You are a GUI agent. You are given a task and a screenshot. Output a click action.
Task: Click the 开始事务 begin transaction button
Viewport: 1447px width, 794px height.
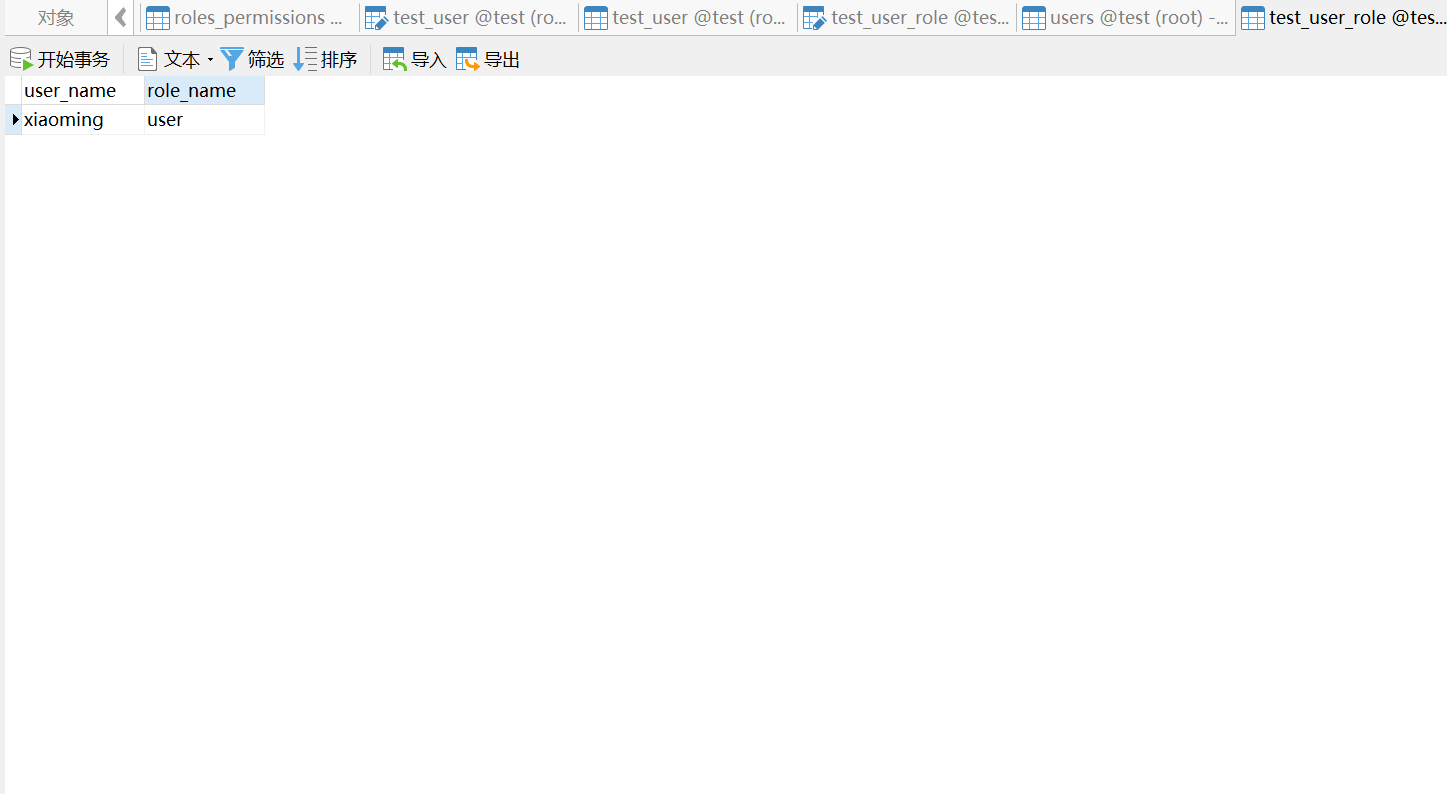tap(59, 60)
